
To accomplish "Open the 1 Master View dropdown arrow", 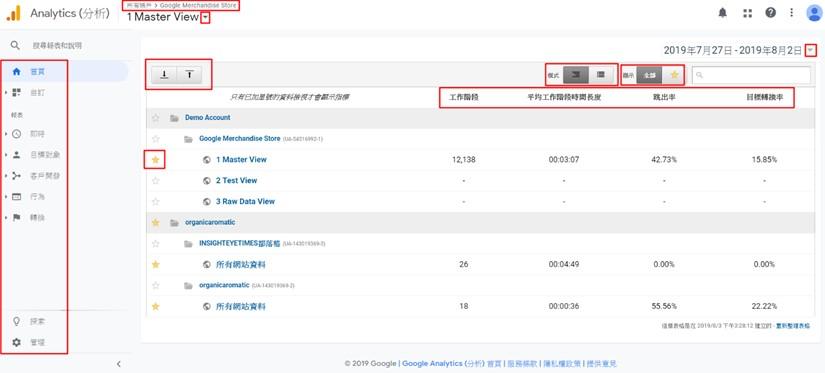I will [205, 18].
